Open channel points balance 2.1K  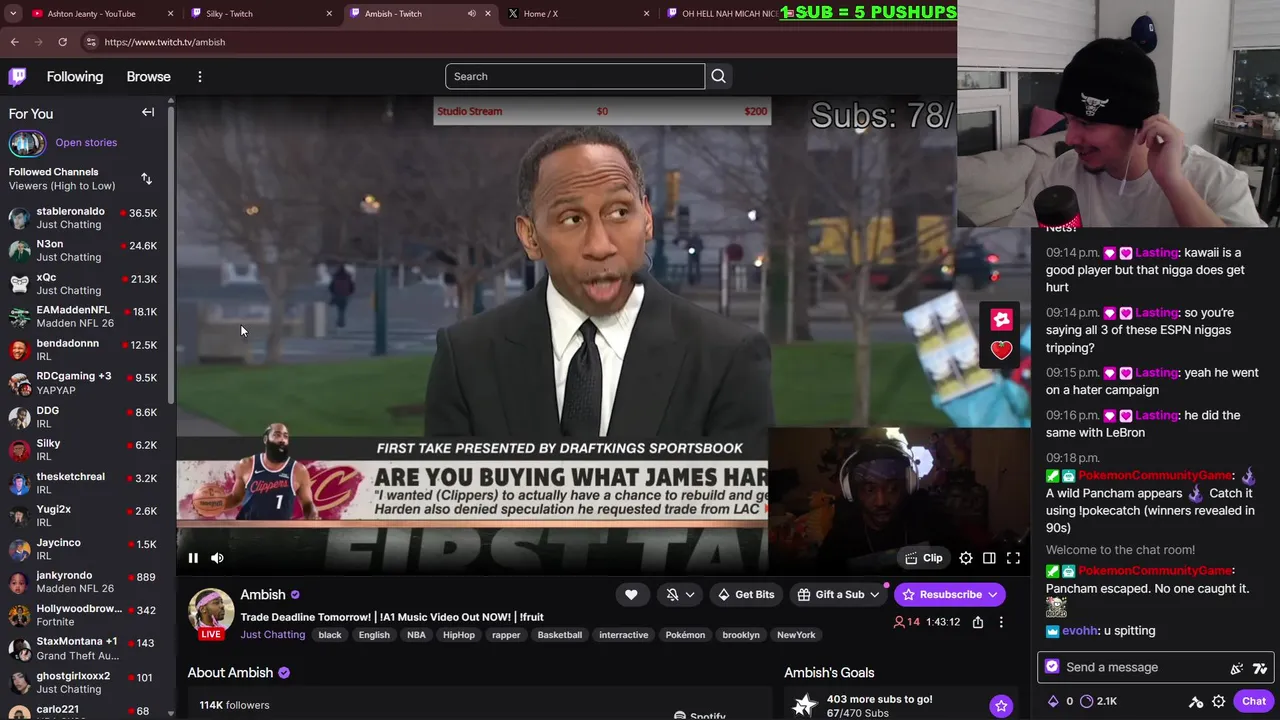pos(1098,702)
